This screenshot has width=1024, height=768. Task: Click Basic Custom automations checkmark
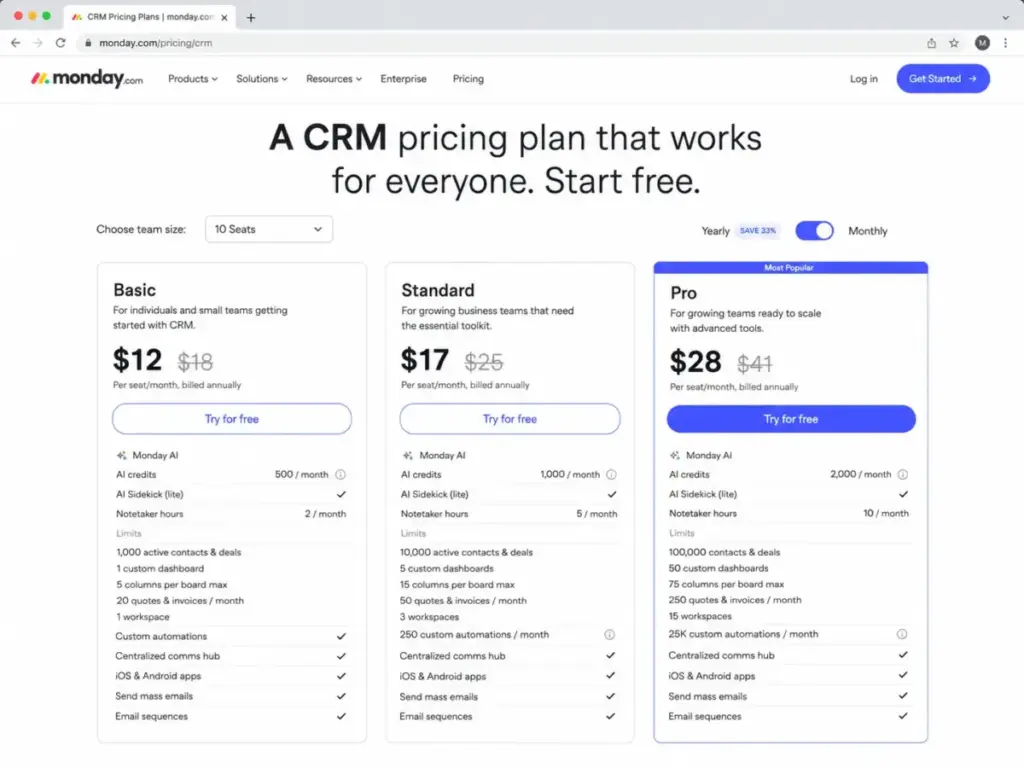click(x=341, y=636)
